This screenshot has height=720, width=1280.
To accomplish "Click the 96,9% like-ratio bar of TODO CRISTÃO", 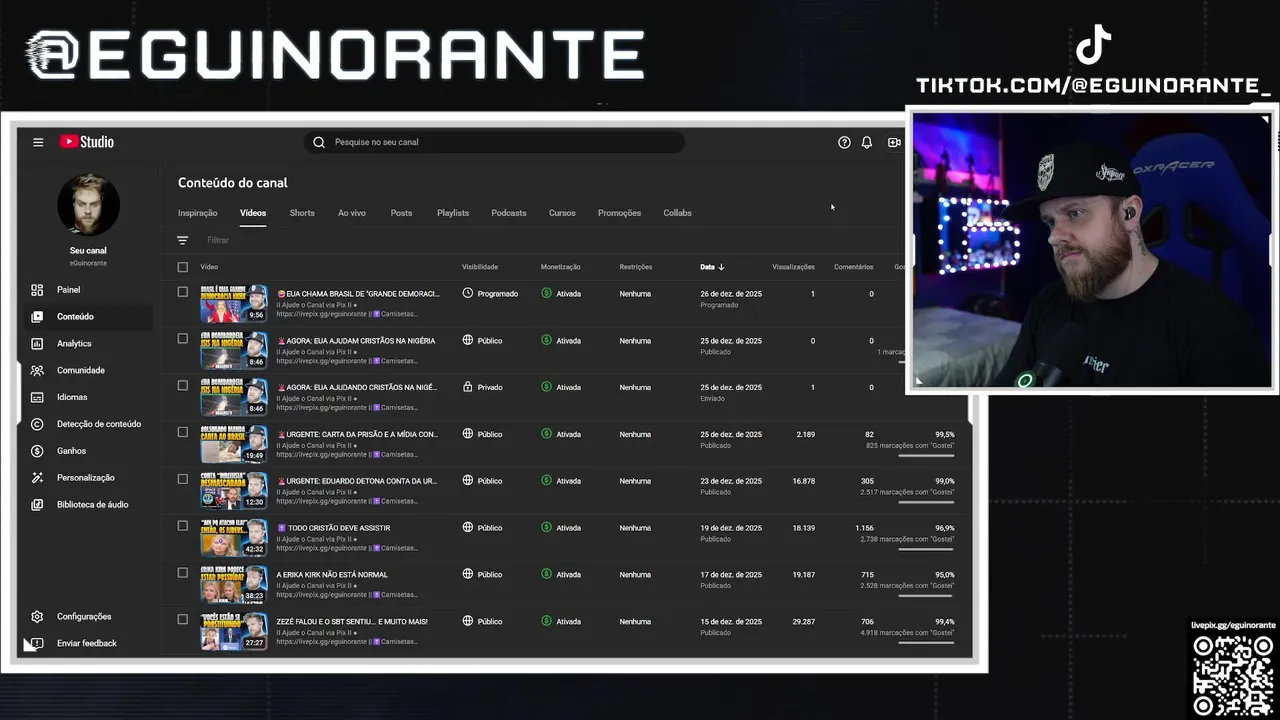I will click(x=926, y=549).
